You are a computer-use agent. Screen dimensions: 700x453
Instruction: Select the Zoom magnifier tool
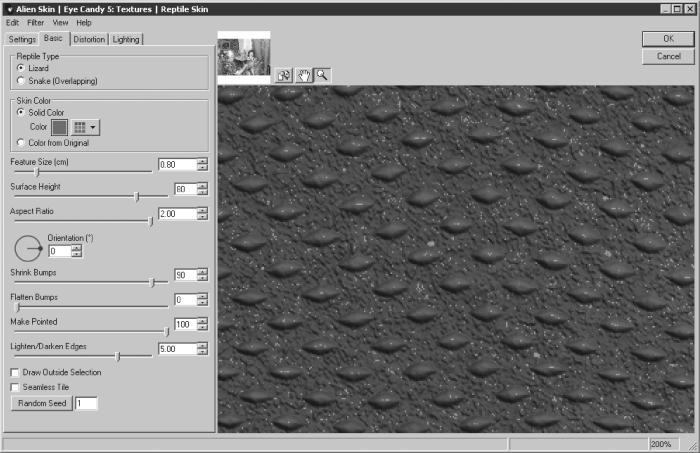click(x=322, y=75)
